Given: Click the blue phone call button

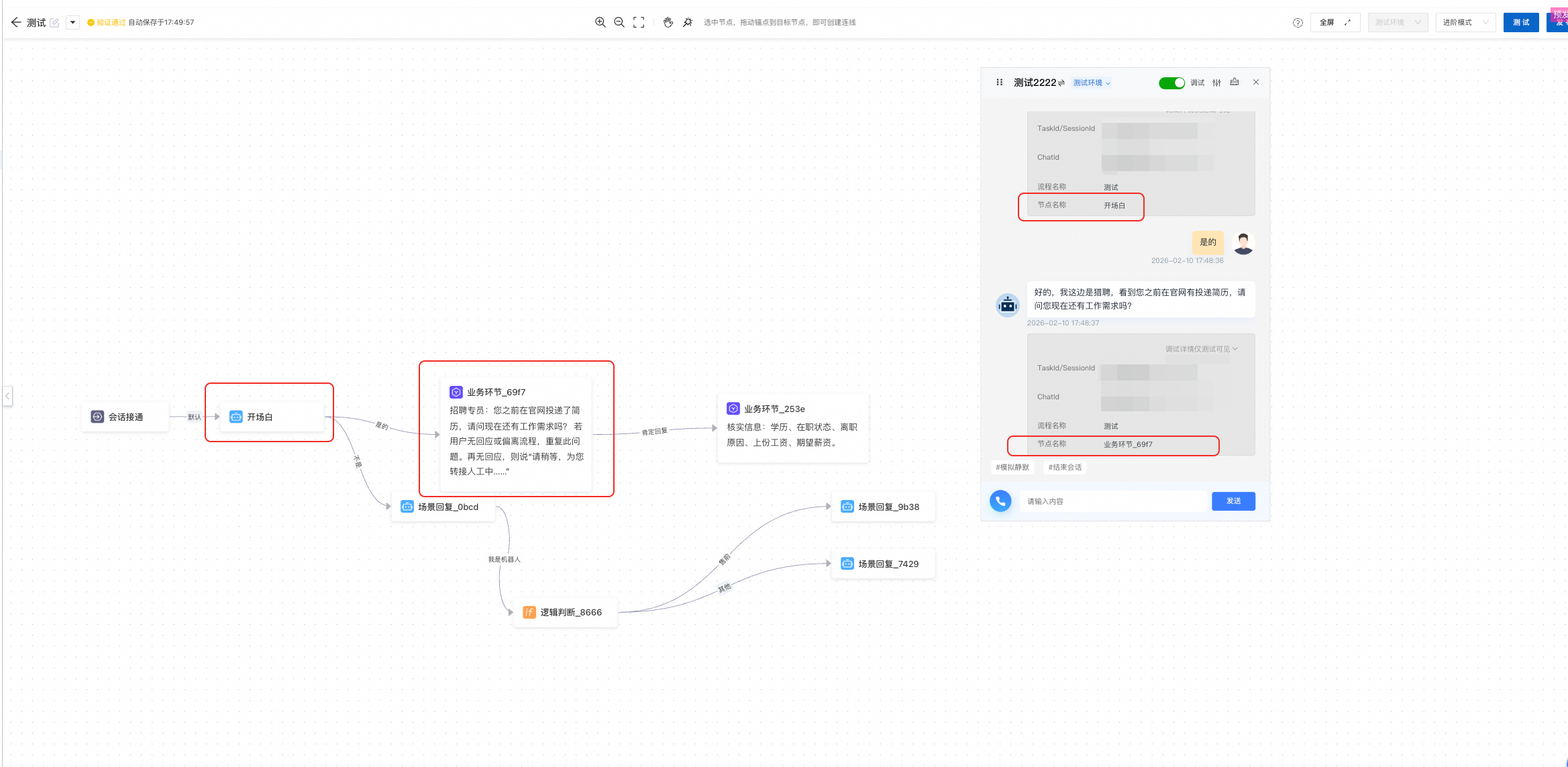Looking at the screenshot, I should pyautogui.click(x=1000, y=501).
